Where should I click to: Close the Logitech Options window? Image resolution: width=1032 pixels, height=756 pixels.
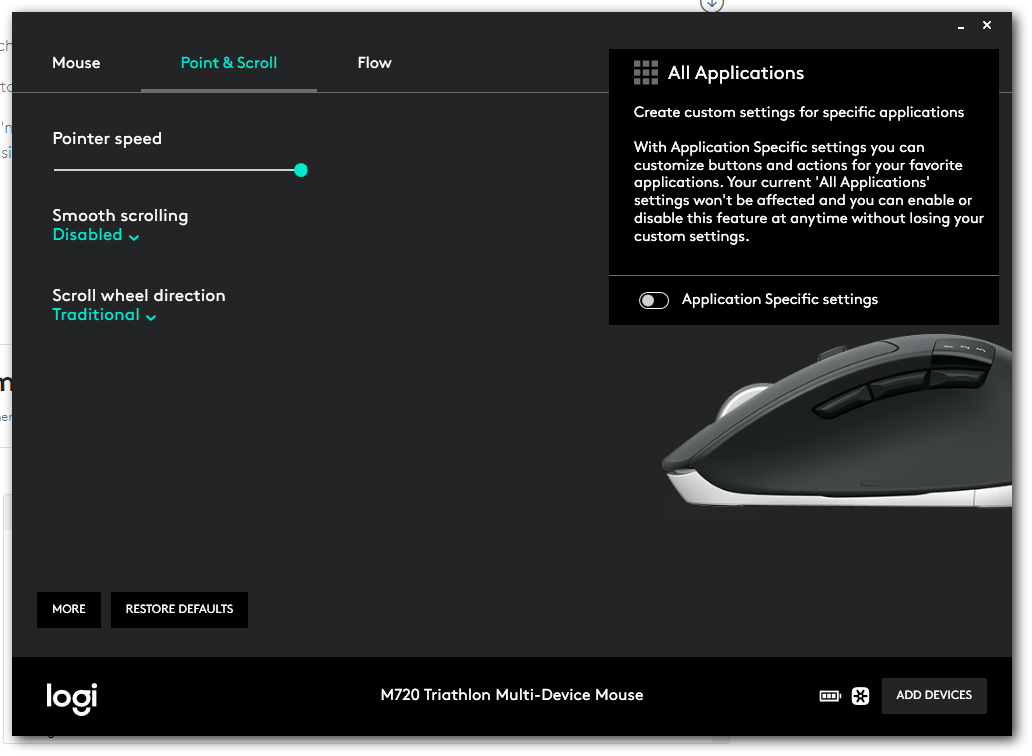[x=987, y=25]
